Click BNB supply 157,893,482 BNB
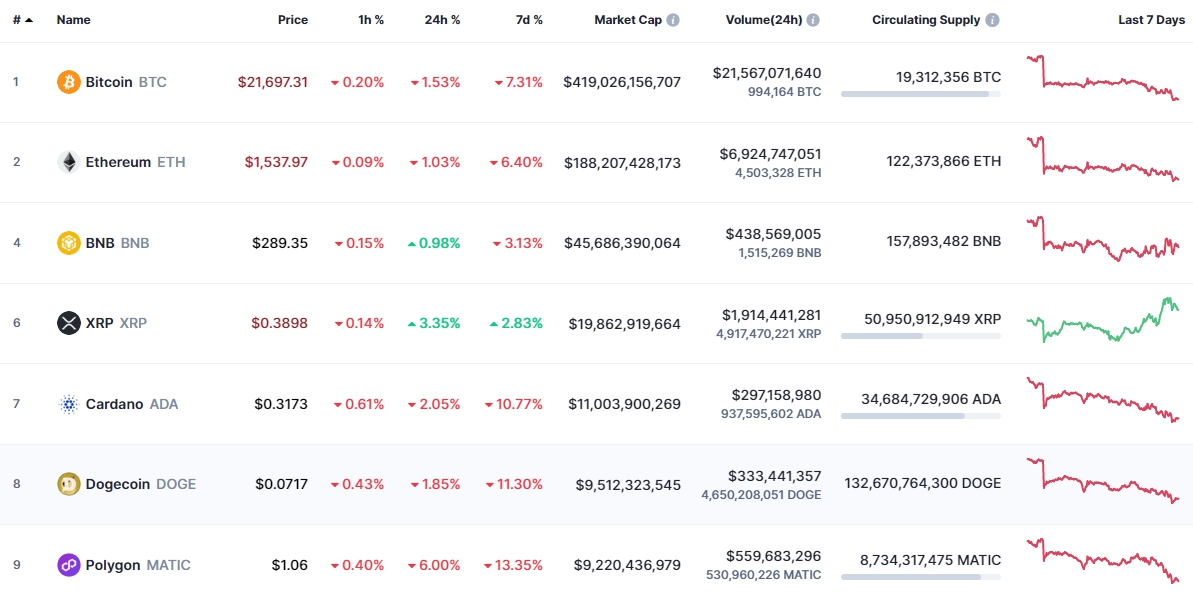Screen dimensions: 1193x599 943,242
